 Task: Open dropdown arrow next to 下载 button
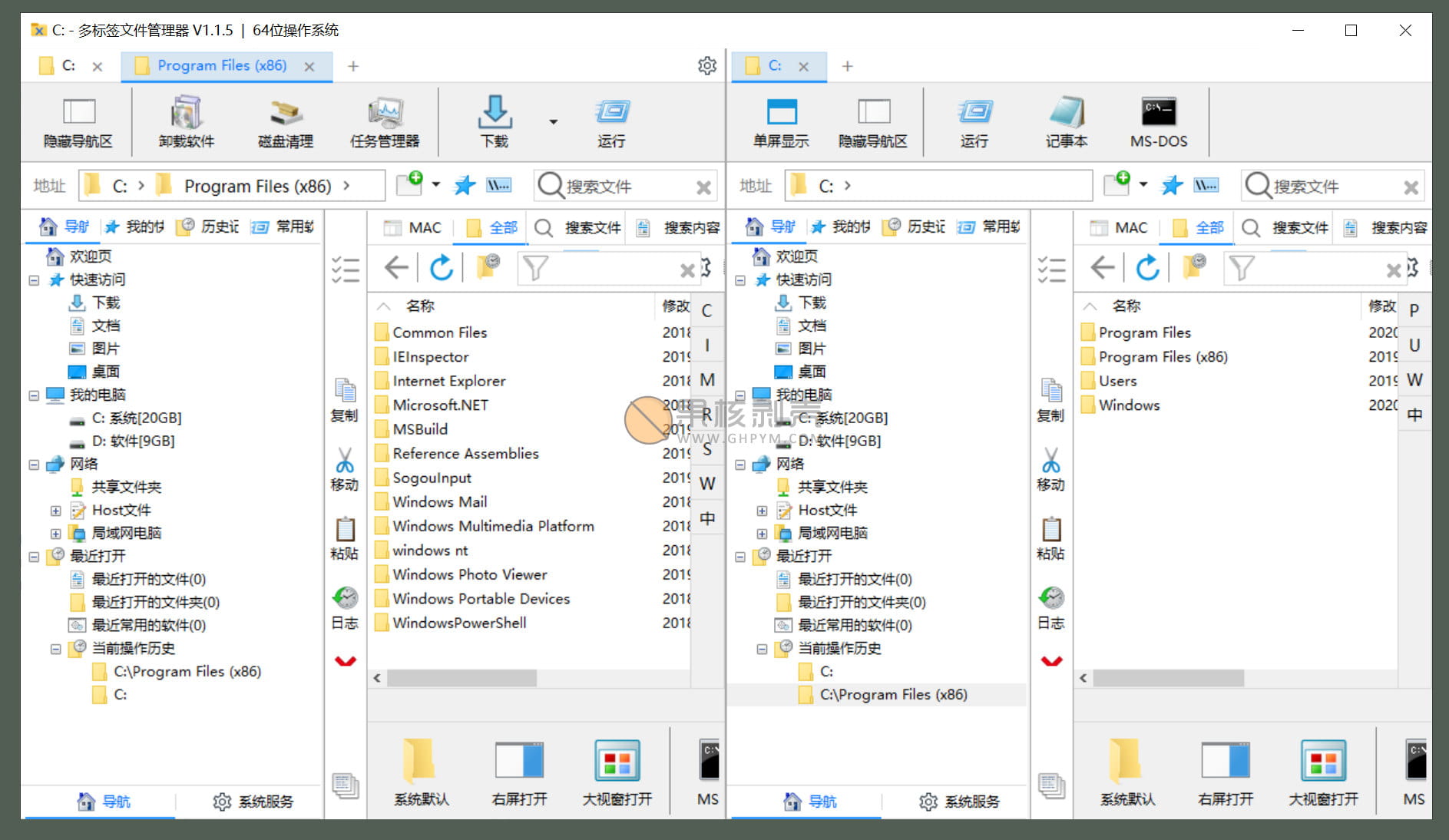[x=553, y=121]
